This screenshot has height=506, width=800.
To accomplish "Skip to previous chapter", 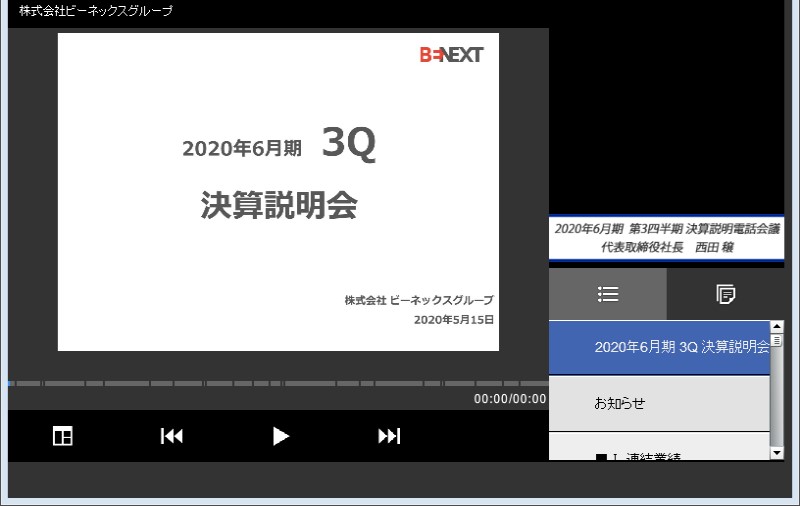I will coord(171,436).
